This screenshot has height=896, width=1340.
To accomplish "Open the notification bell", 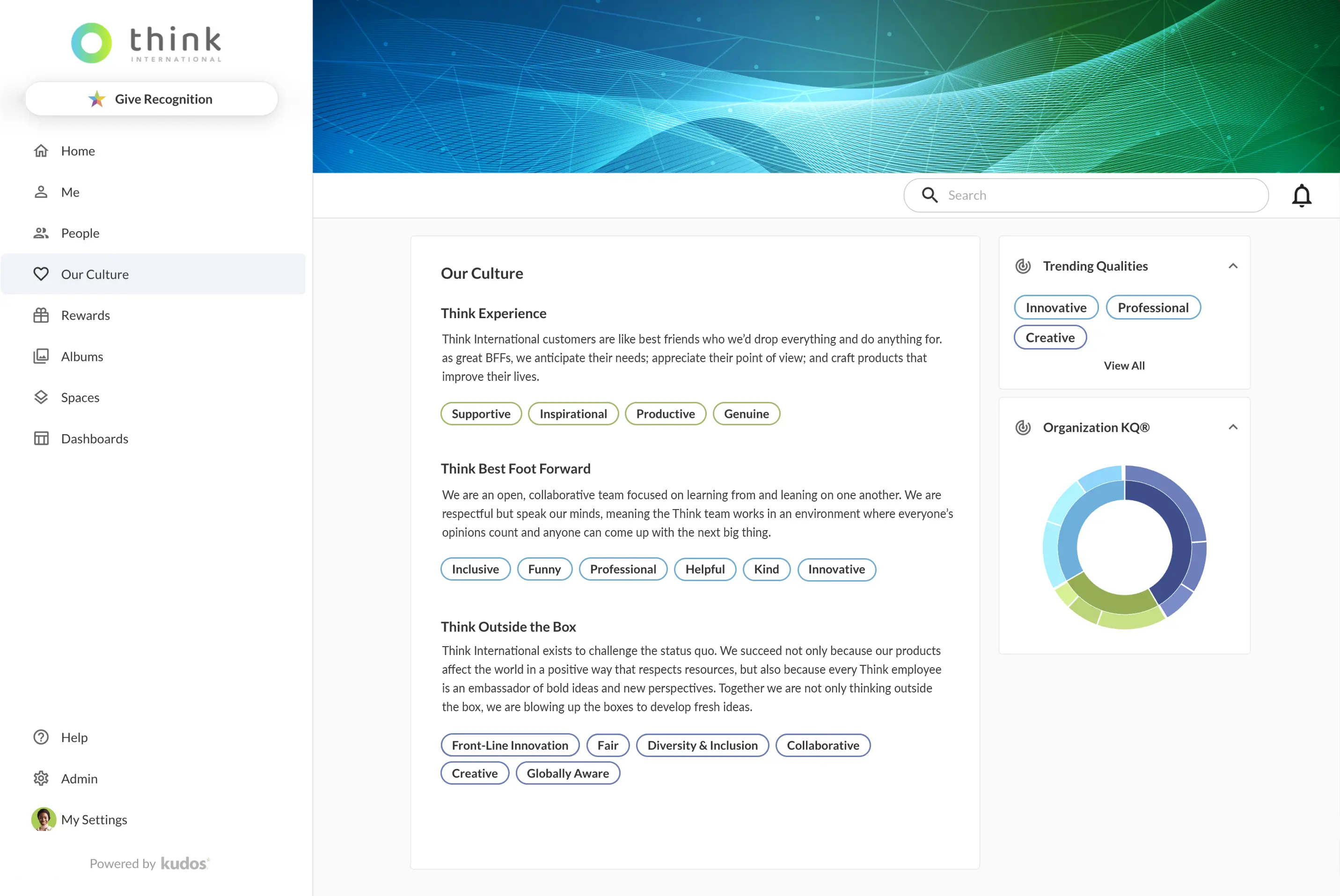I will click(x=1302, y=196).
